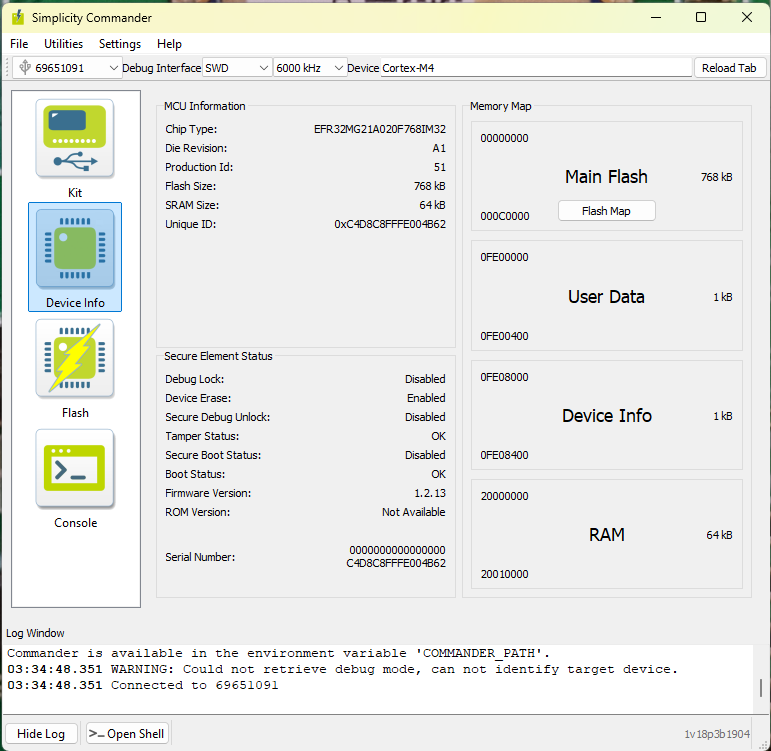Click the USB adapter icon beside 69651091
Image resolution: width=771 pixels, height=751 pixels.
click(25, 67)
